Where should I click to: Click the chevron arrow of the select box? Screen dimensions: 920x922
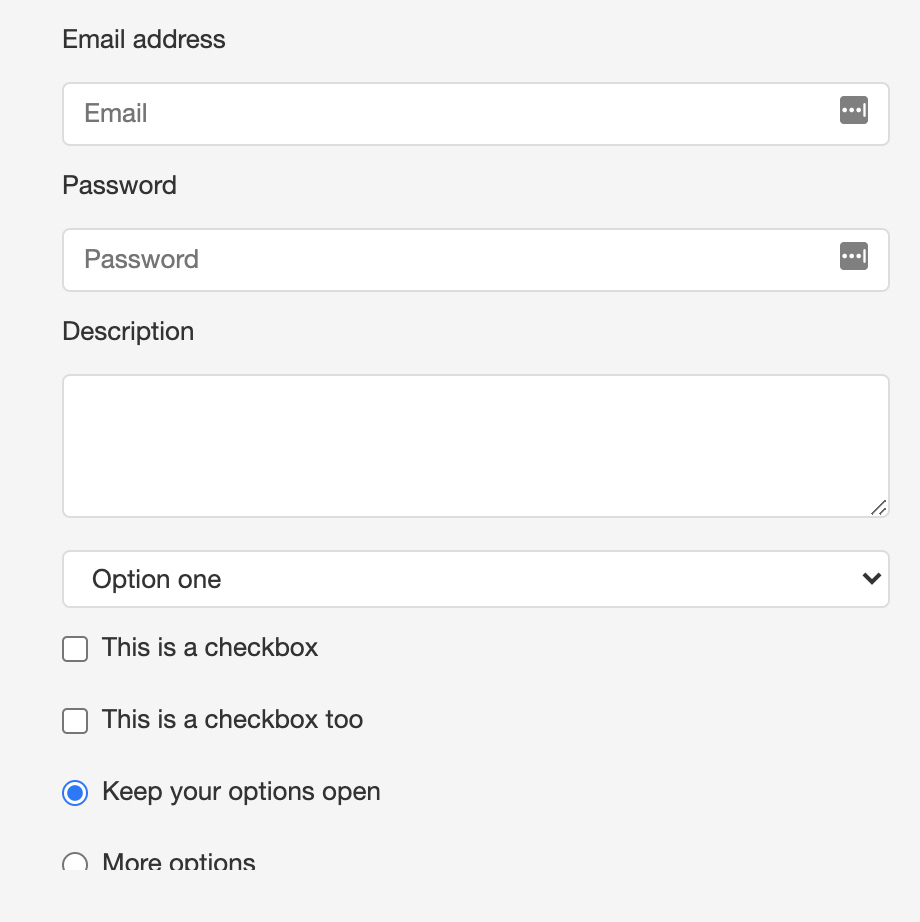872,579
